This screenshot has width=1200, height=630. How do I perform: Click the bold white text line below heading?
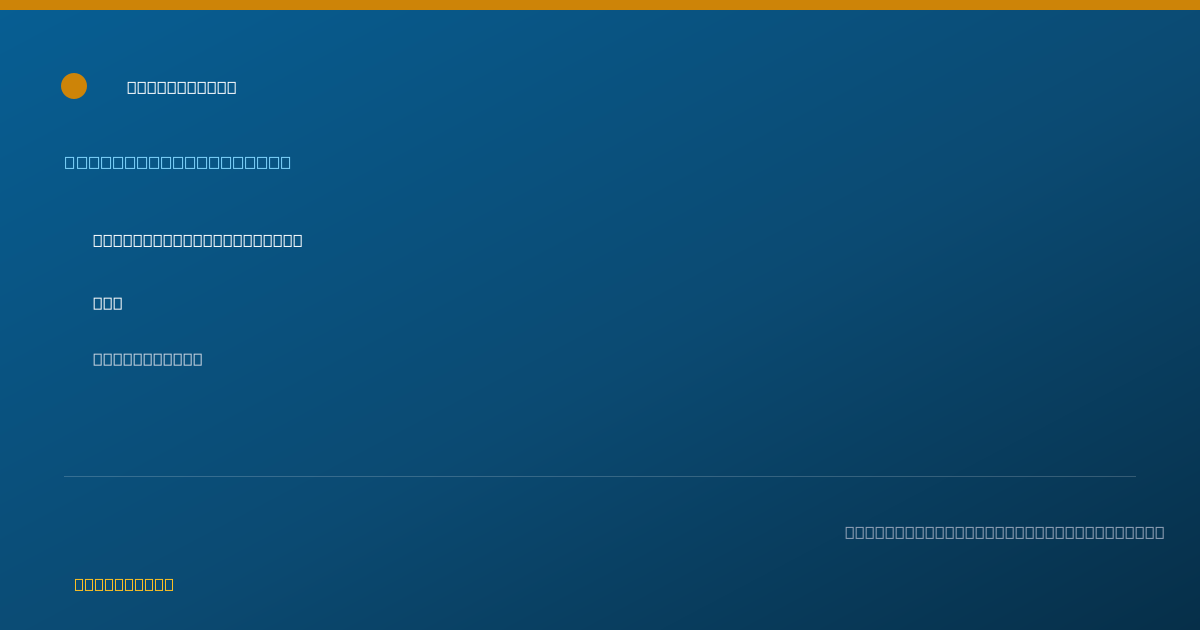pyautogui.click(x=198, y=240)
